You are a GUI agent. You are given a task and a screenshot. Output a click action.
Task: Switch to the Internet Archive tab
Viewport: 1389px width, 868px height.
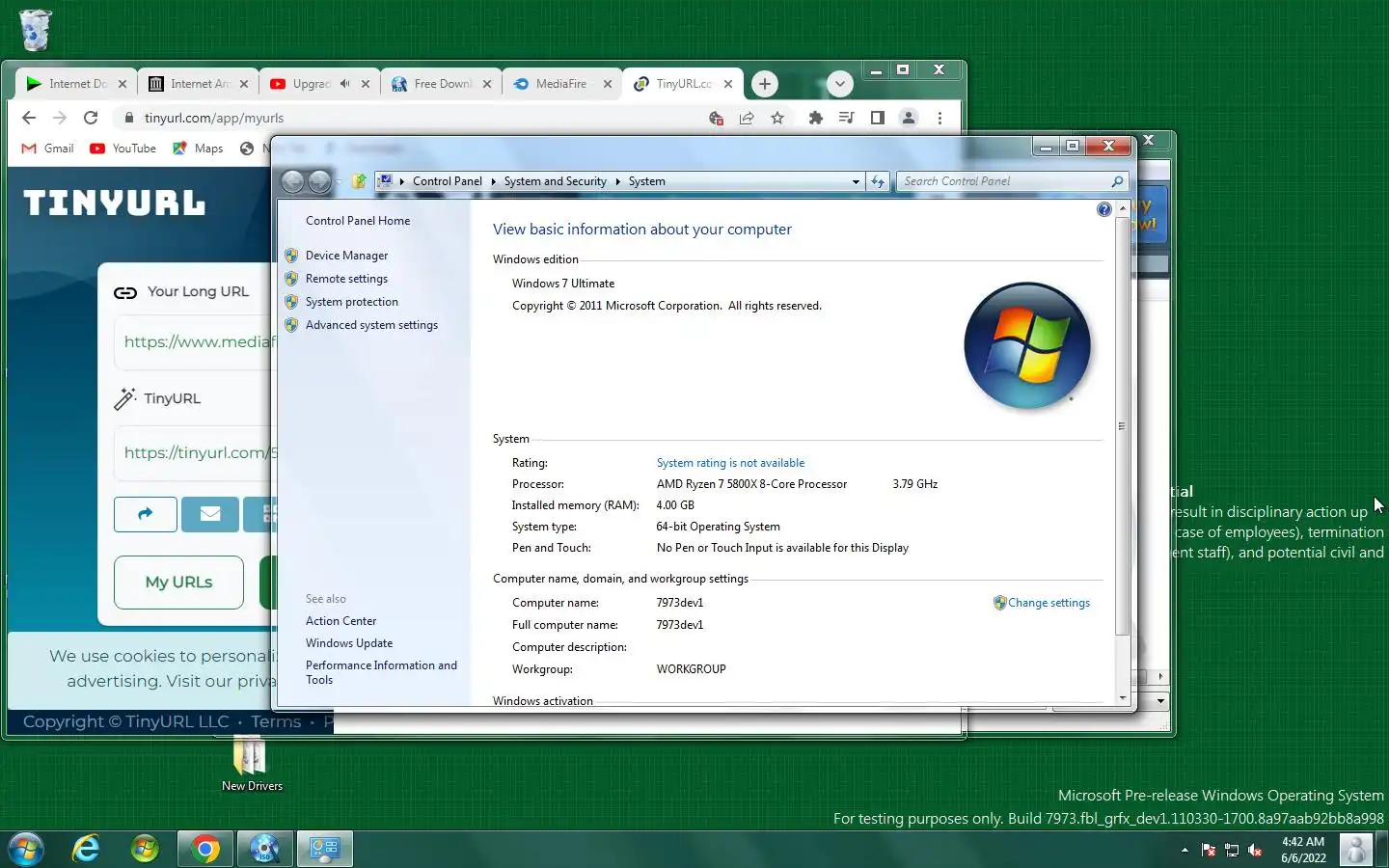(x=199, y=84)
